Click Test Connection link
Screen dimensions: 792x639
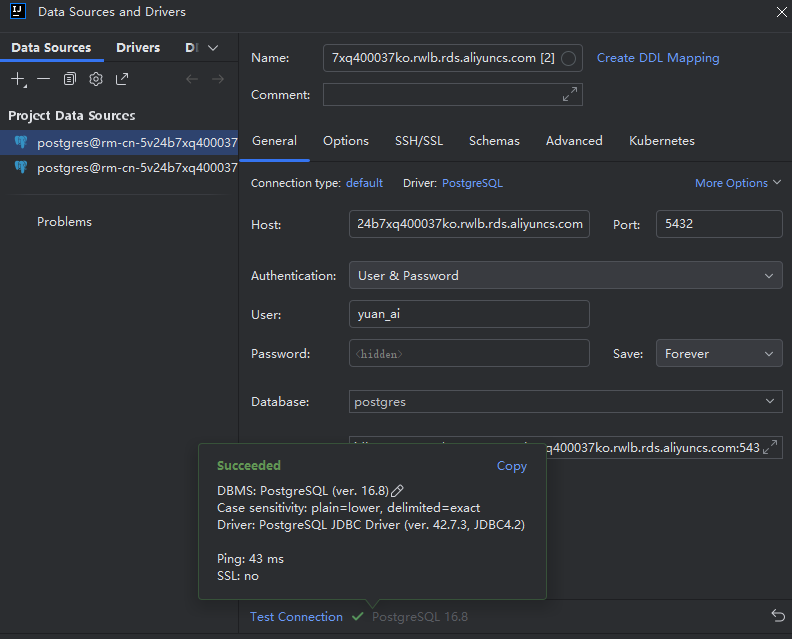pos(296,616)
